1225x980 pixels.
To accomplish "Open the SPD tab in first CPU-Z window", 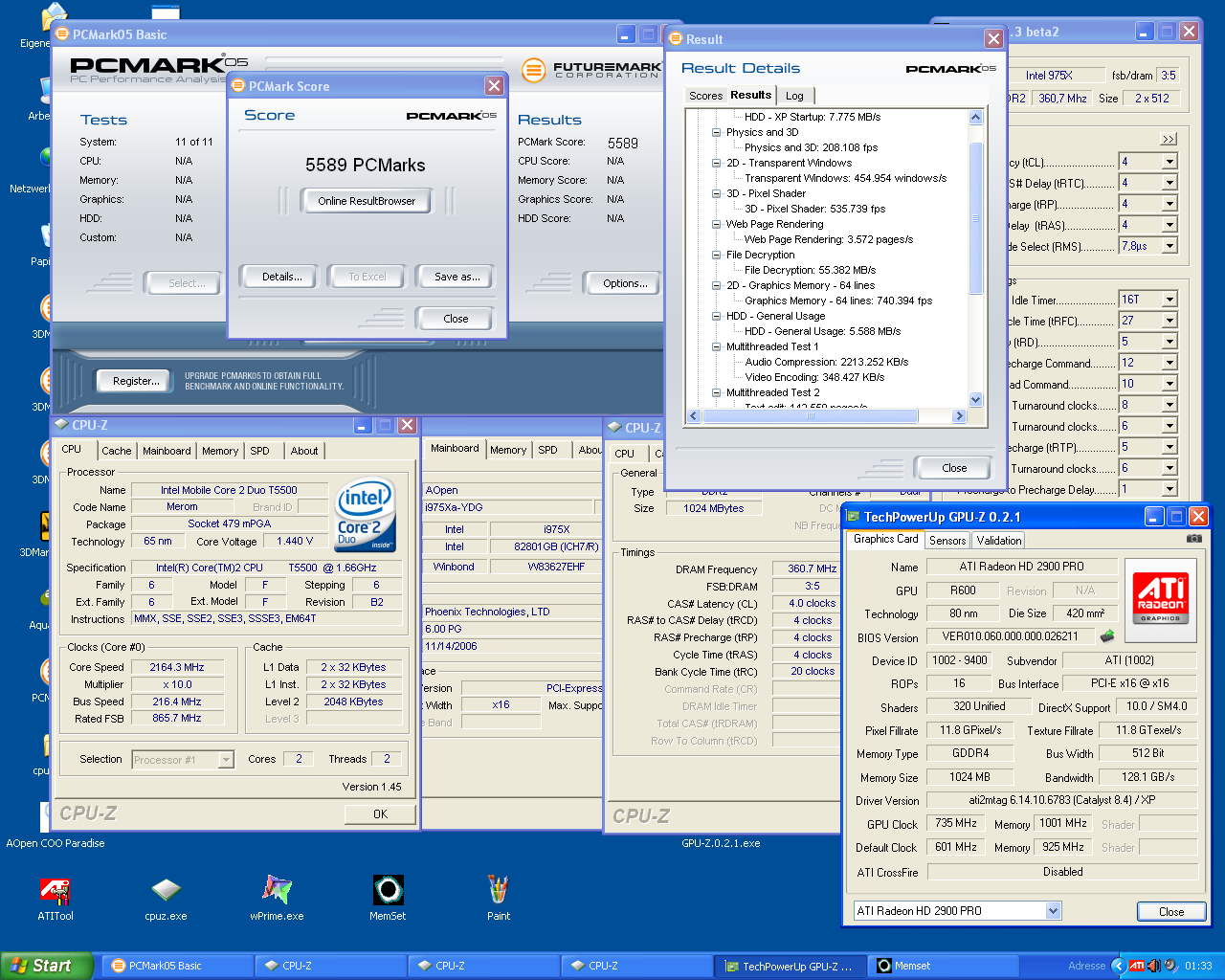I will 260,451.
